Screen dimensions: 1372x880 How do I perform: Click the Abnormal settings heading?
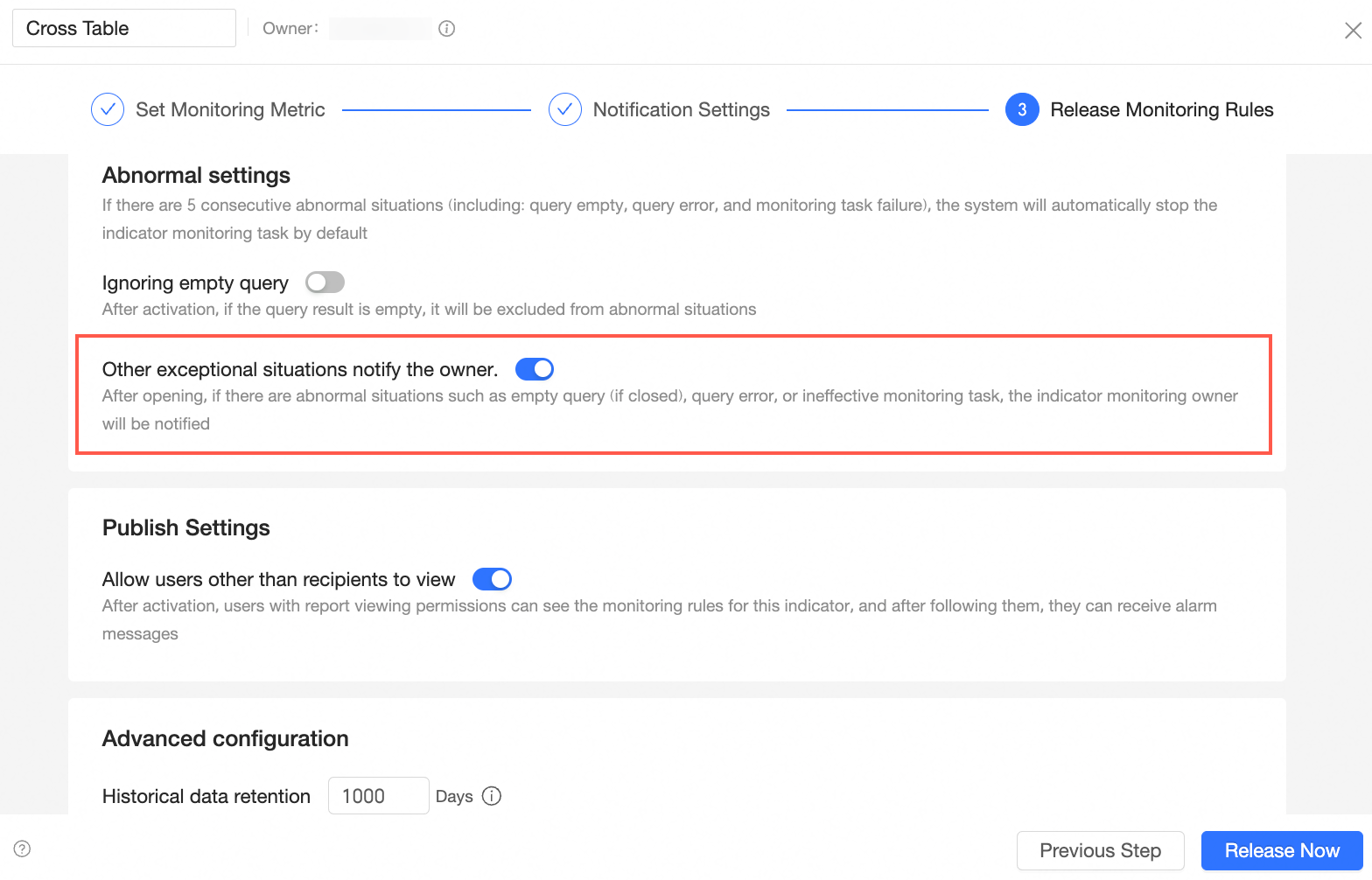(x=196, y=175)
